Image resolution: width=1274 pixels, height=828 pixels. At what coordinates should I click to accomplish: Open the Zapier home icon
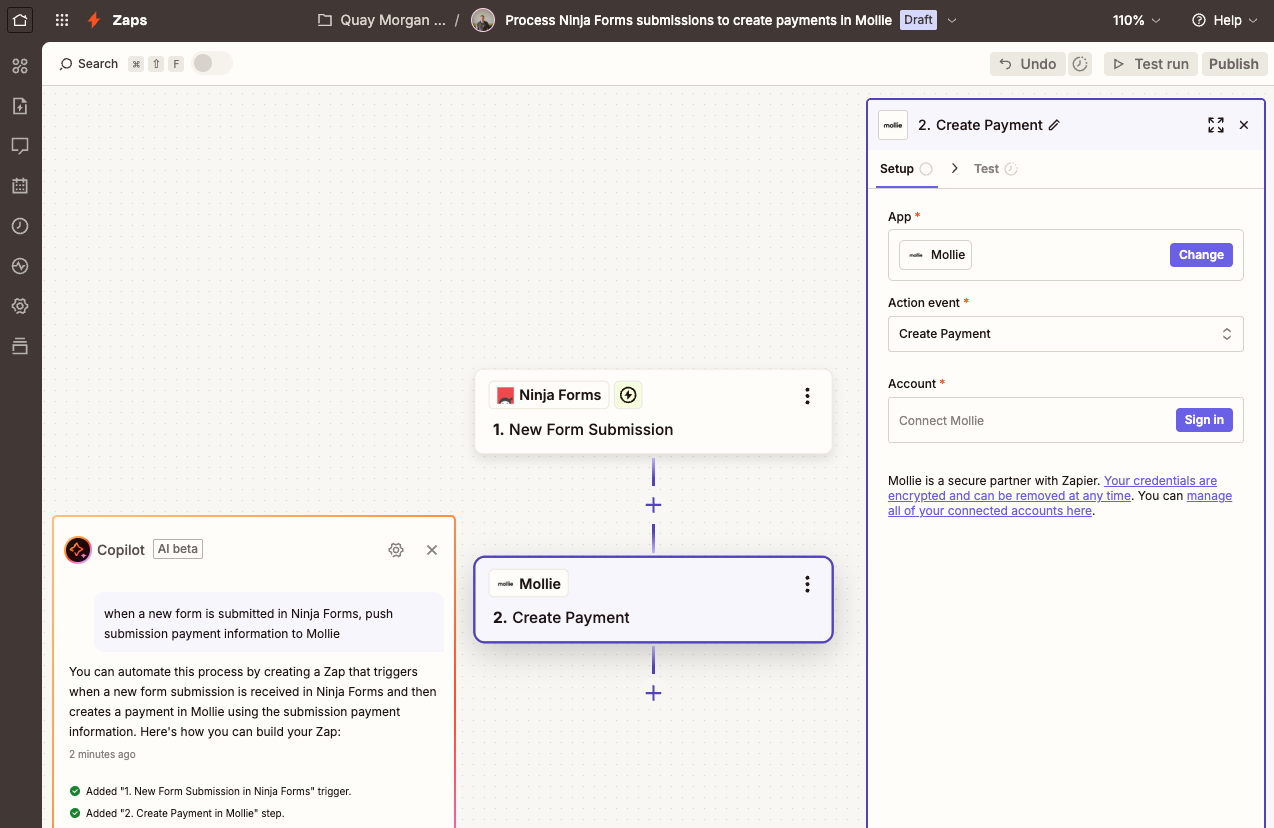[x=20, y=19]
